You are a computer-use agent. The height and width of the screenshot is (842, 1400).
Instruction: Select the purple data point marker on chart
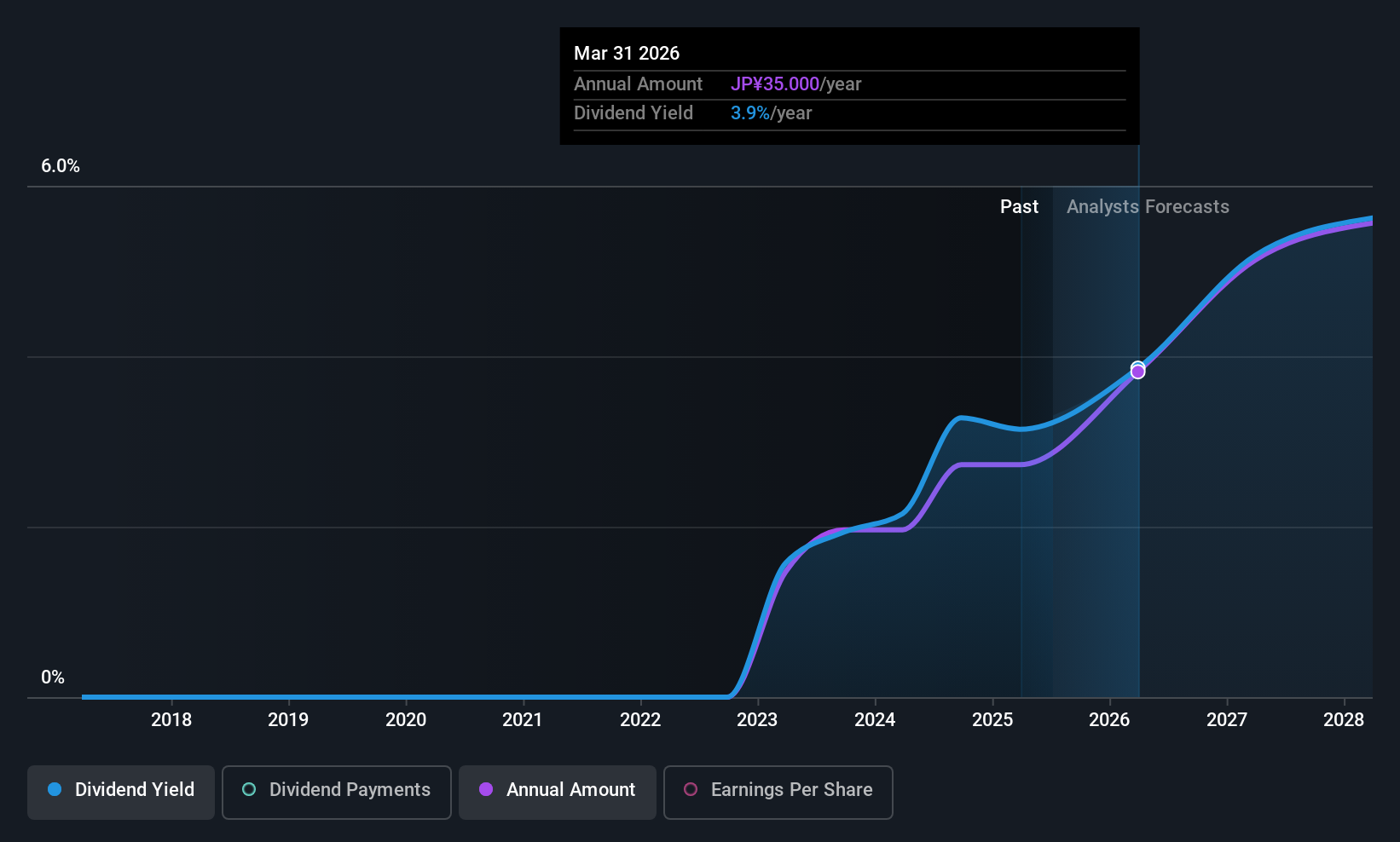pyautogui.click(x=1137, y=372)
